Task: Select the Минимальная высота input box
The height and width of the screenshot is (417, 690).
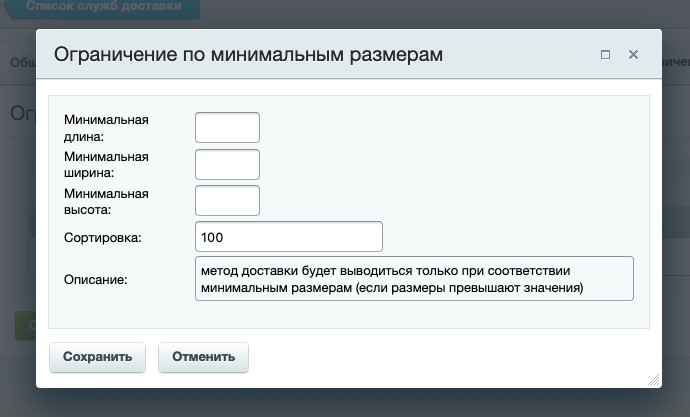Action: [227, 200]
